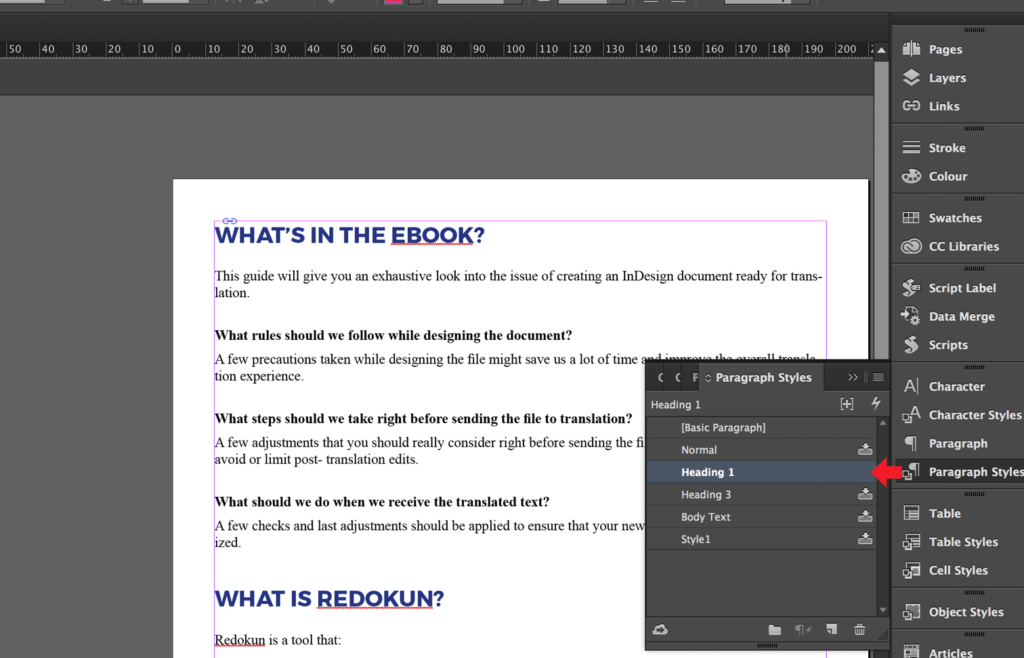This screenshot has height=658, width=1024.
Task: Collapse the panel using the double-chevron
Action: [852, 377]
